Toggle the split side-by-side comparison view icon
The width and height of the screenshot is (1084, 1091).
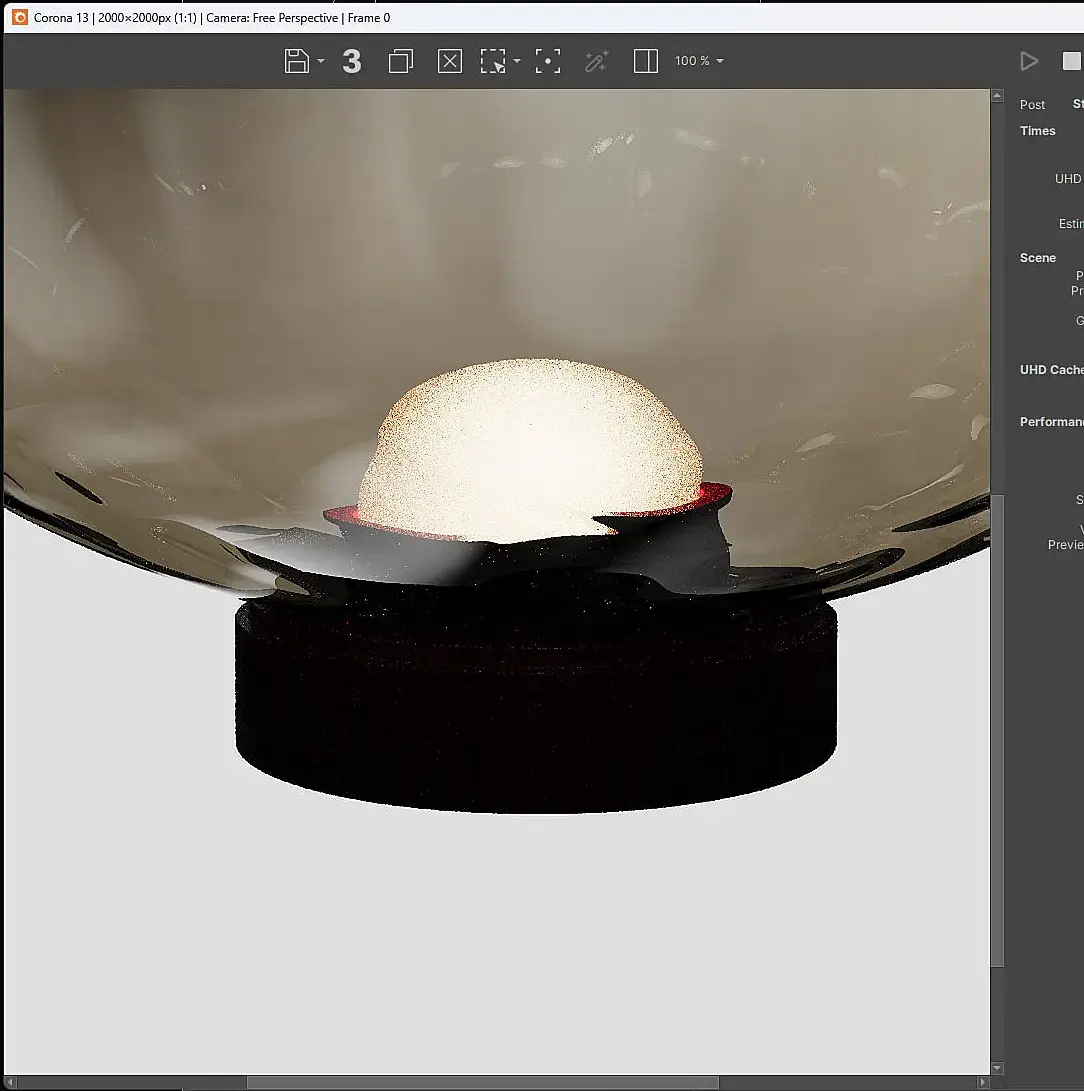pyautogui.click(x=646, y=61)
